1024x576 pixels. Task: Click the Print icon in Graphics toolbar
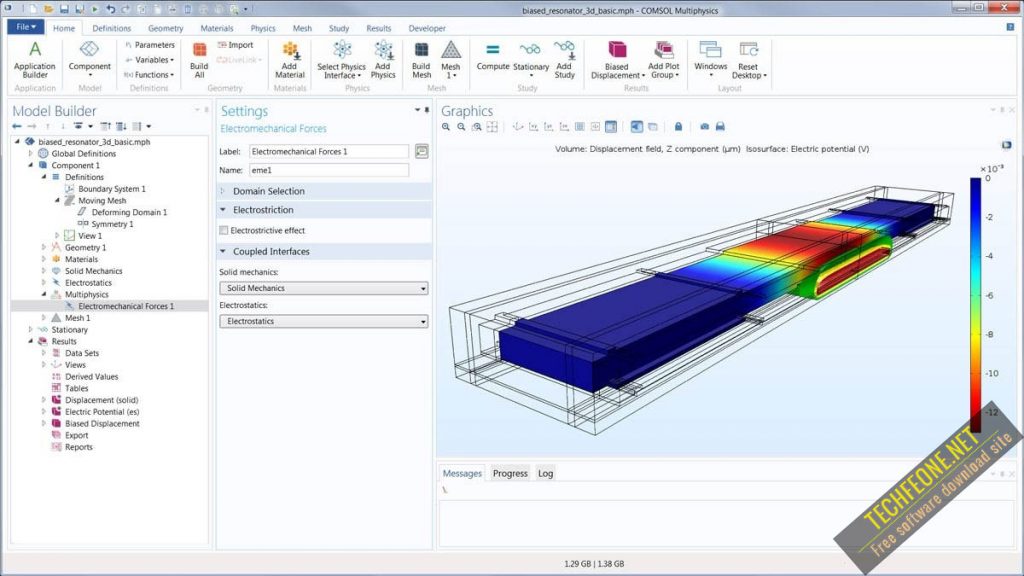[x=720, y=127]
